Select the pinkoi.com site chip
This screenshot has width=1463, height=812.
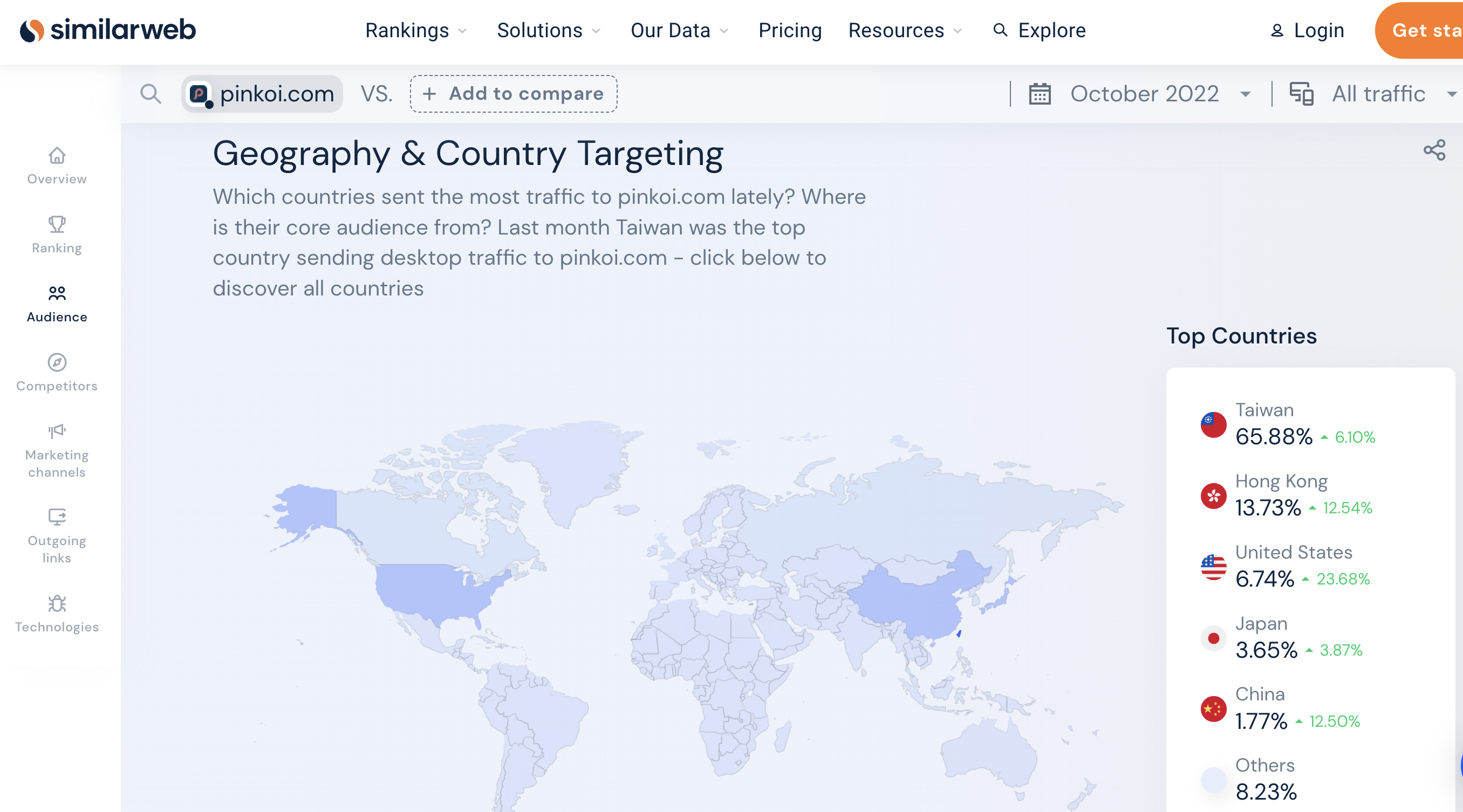pos(262,94)
